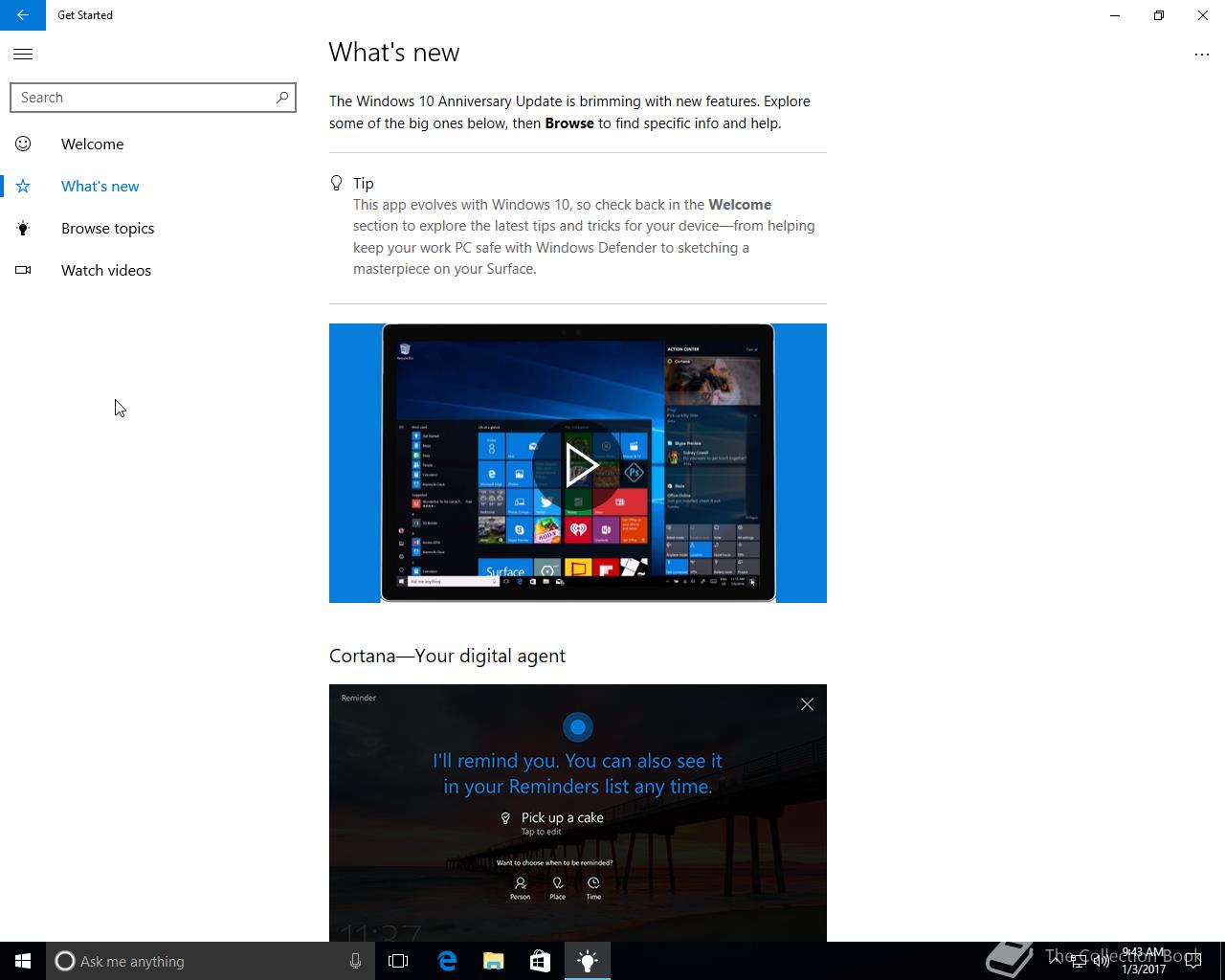Click the Person option in reminder
This screenshot has width=1225, height=980.
pos(520,889)
